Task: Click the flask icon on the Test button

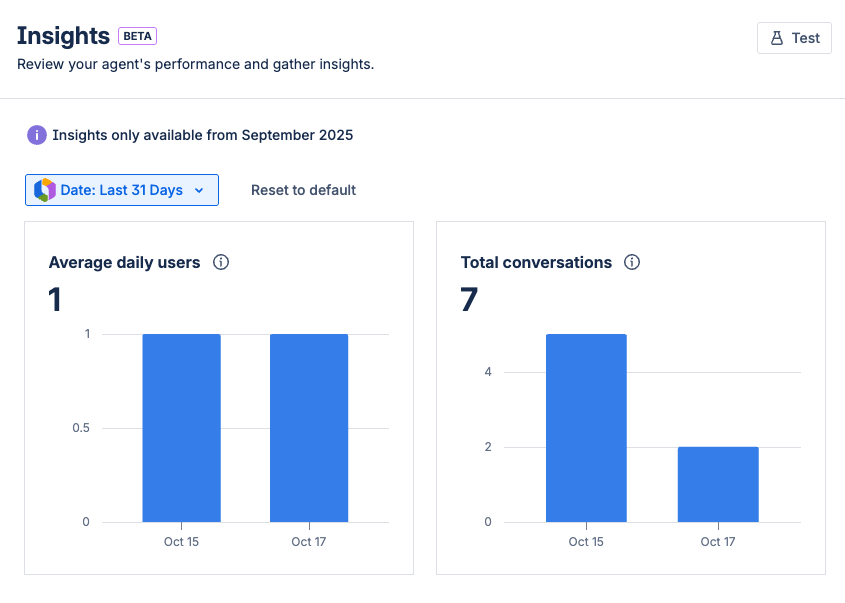Action: pos(777,38)
